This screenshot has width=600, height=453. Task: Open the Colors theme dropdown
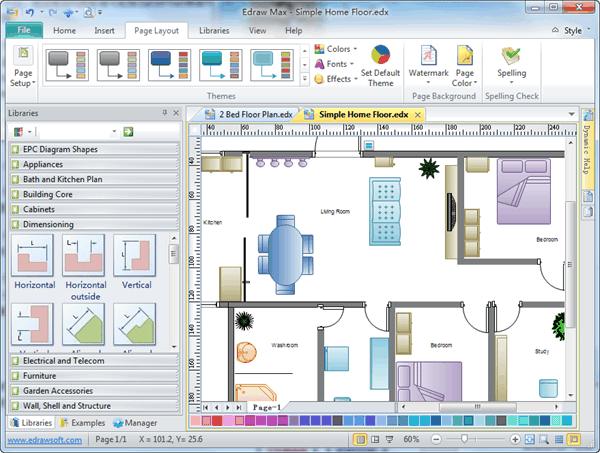(x=338, y=49)
